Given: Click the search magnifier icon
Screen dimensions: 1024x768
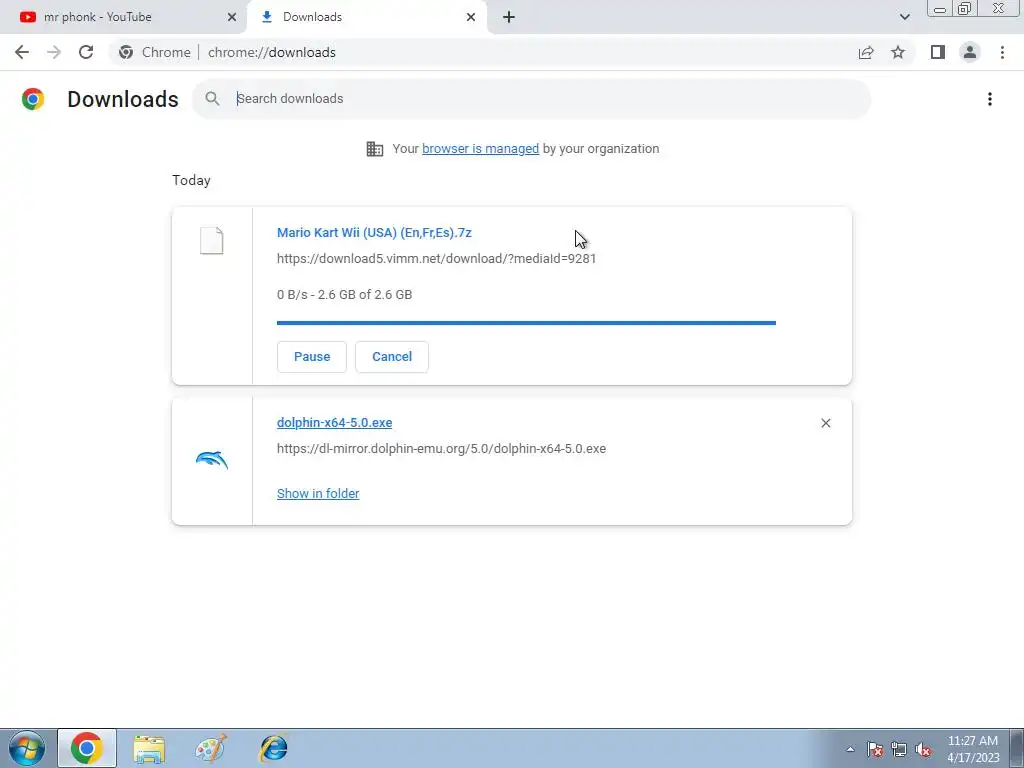Looking at the screenshot, I should coord(212,99).
